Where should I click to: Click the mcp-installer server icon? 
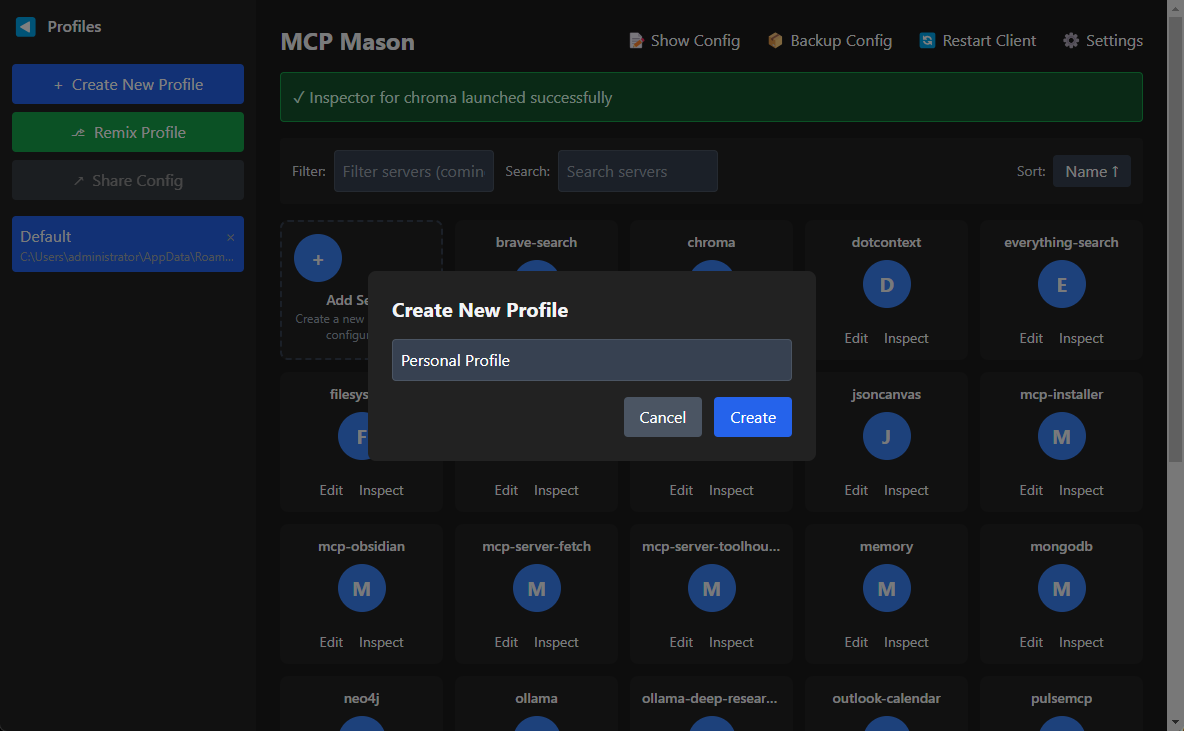(x=1061, y=436)
